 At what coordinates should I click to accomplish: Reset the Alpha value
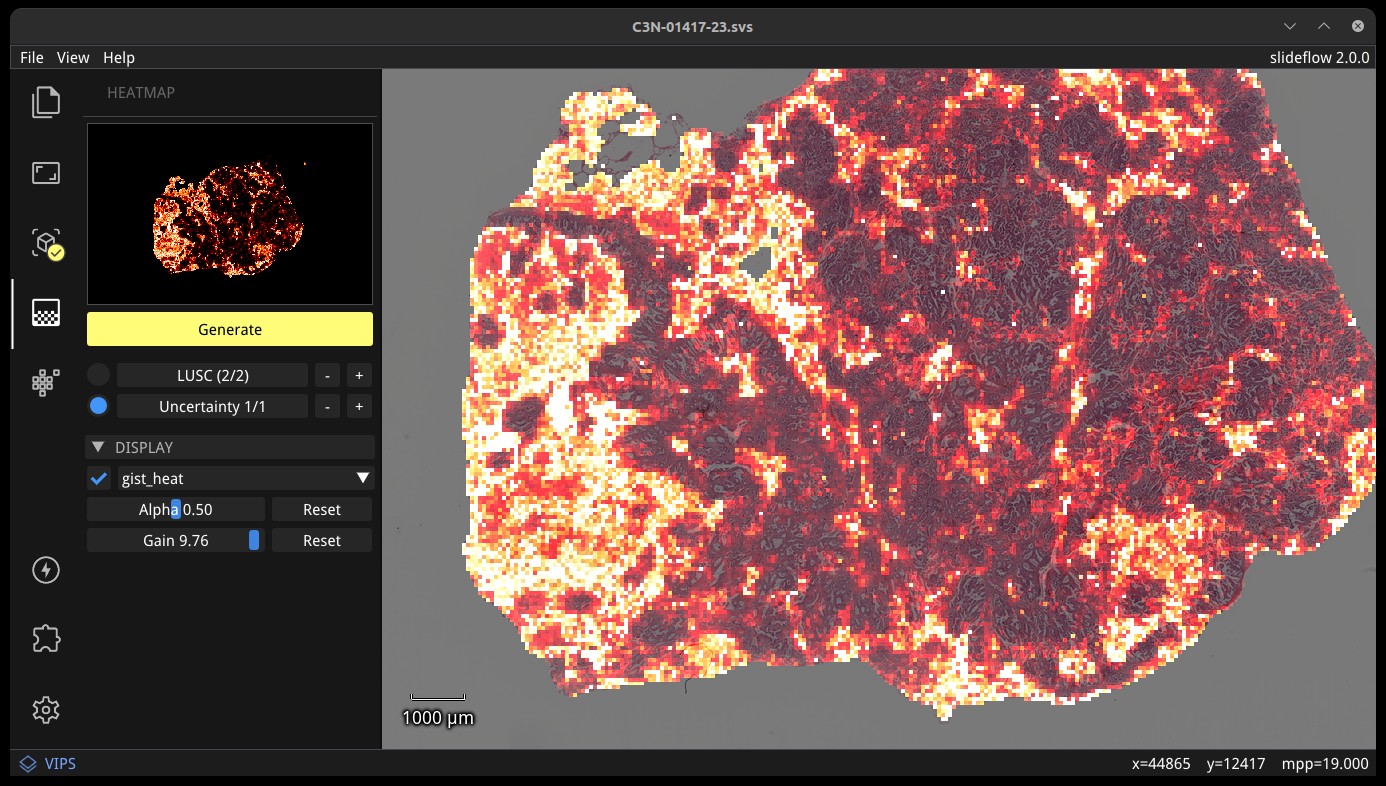click(322, 509)
